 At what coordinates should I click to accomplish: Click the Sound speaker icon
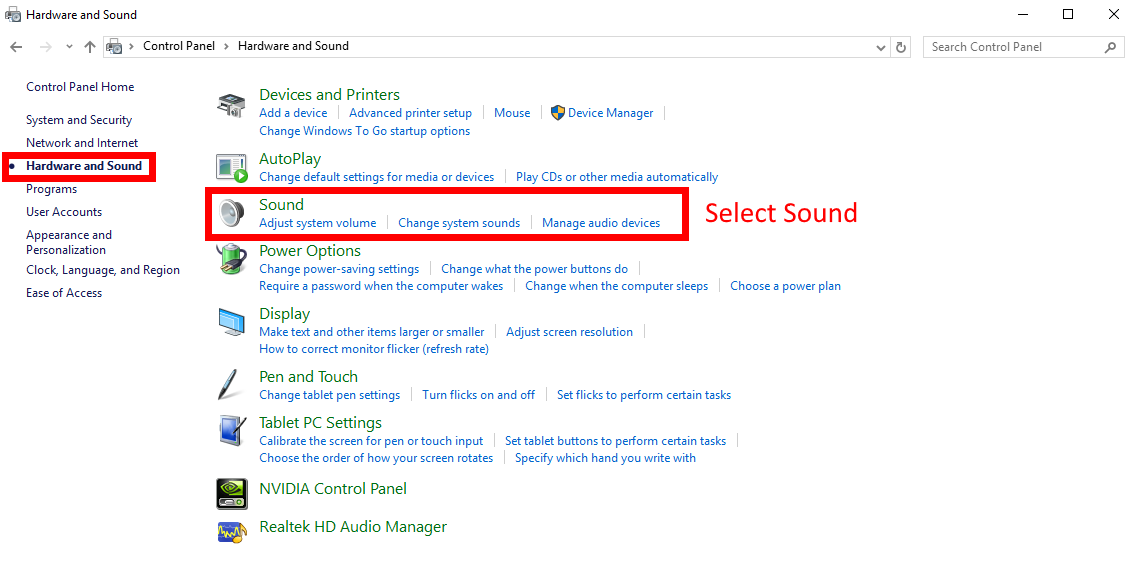(232, 213)
